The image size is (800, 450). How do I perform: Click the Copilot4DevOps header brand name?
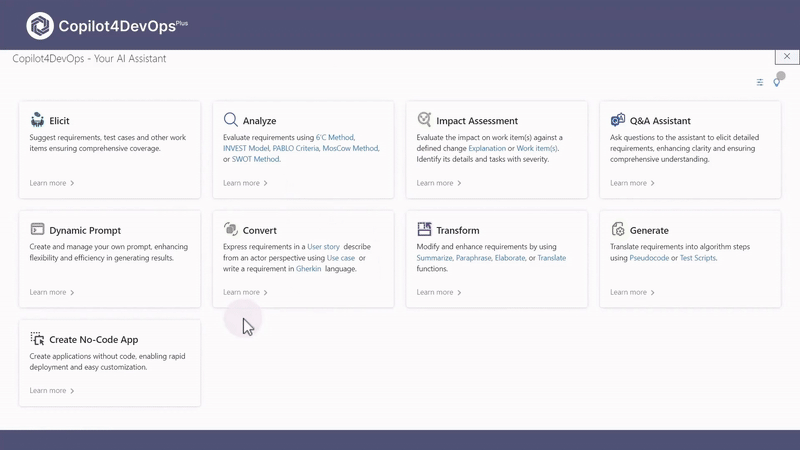pos(123,26)
